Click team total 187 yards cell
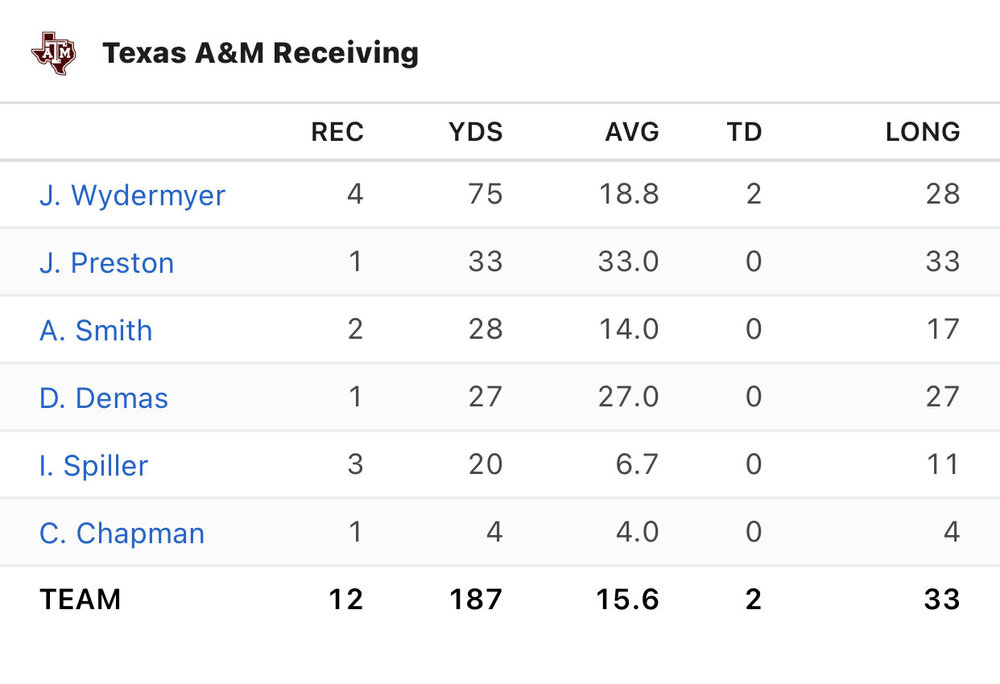 tap(476, 599)
